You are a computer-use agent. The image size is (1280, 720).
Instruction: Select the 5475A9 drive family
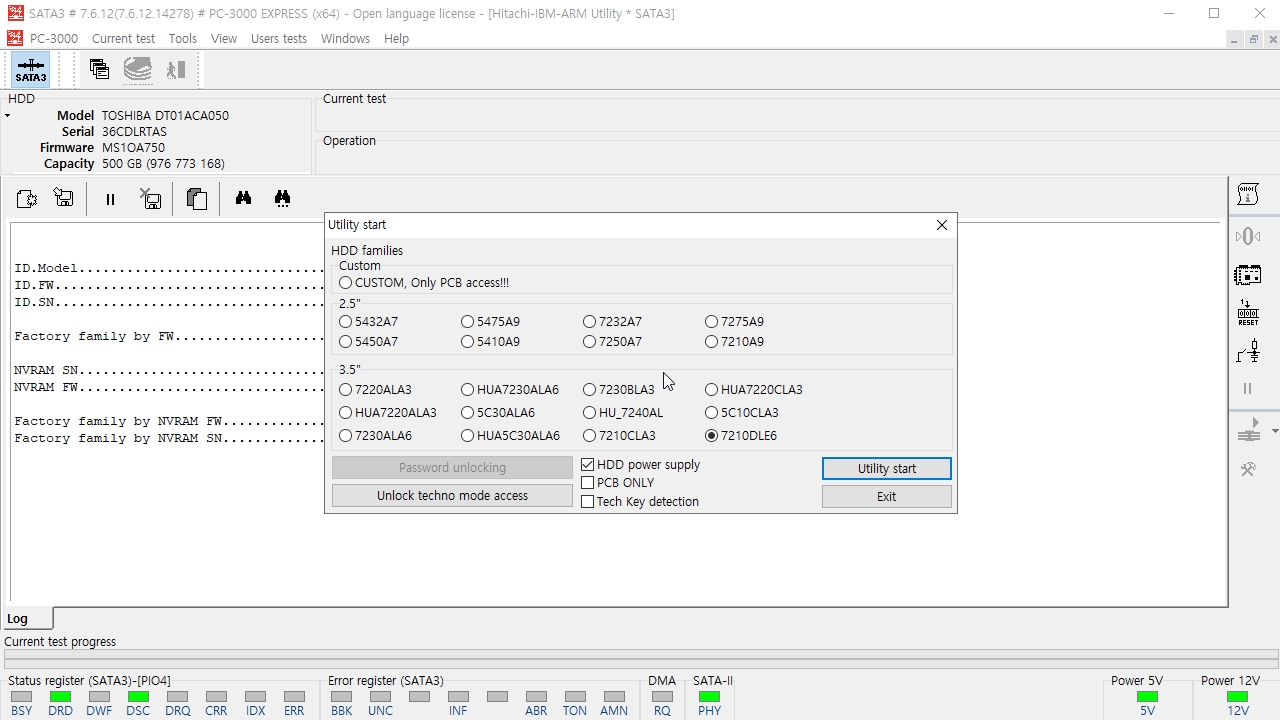467,322
